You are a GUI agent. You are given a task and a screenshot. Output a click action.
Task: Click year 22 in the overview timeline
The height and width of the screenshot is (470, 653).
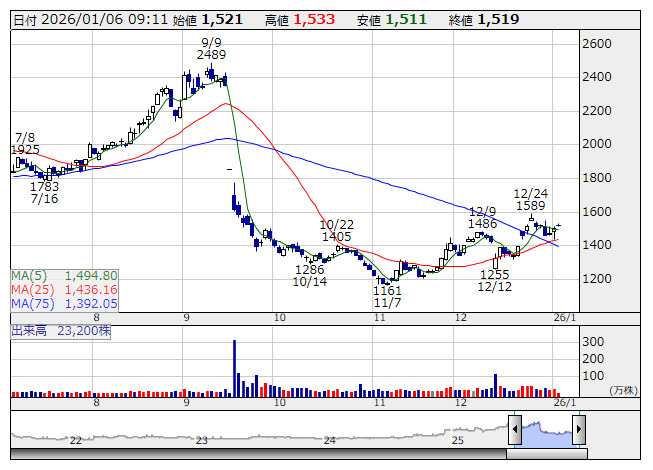click(76, 440)
